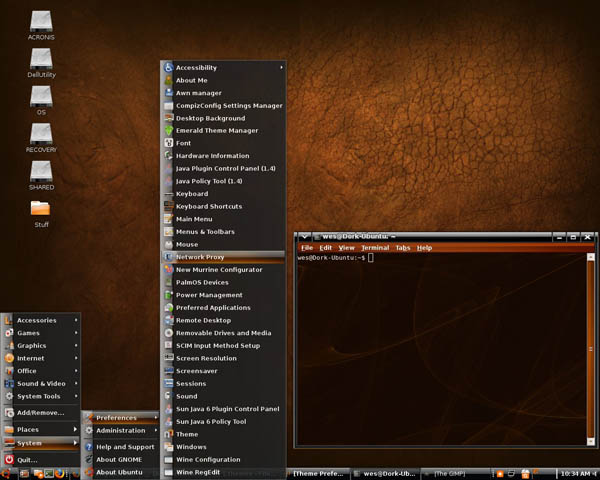
Task: Open the terminal Tabs menu
Action: click(x=403, y=248)
